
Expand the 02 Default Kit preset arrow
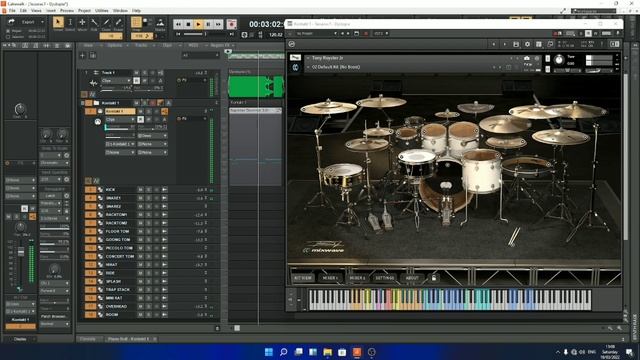tap(308, 67)
